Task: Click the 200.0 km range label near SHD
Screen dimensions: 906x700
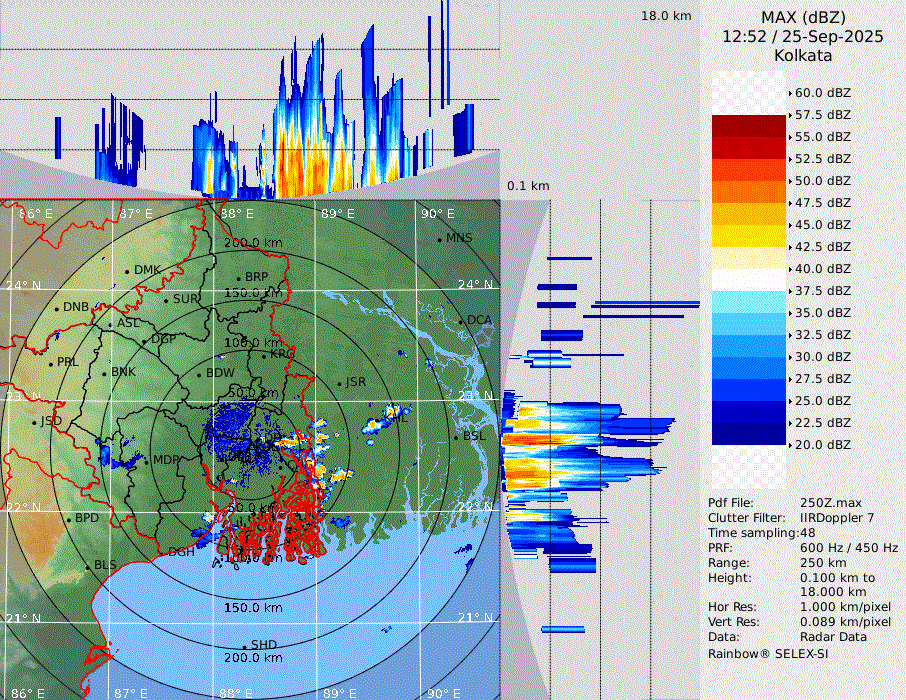Action: pos(253,658)
